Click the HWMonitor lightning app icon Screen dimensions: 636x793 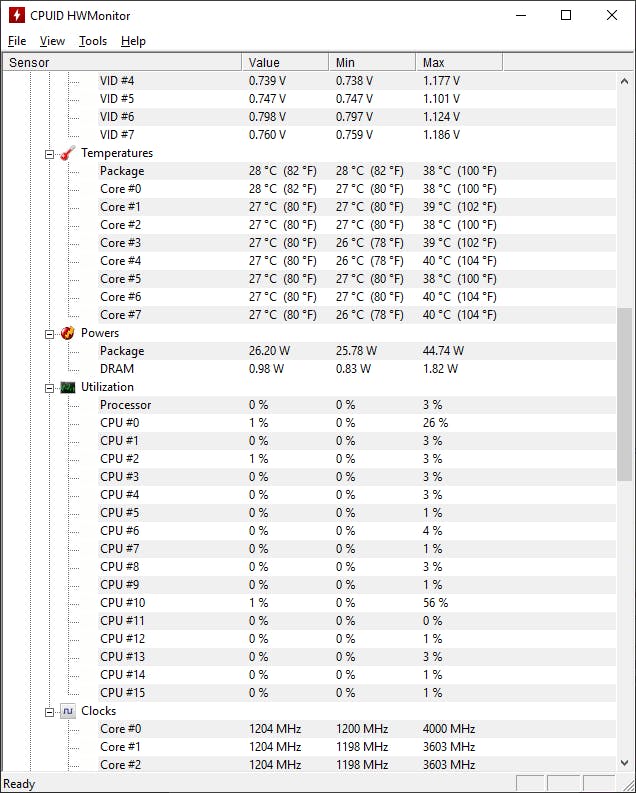(x=16, y=15)
